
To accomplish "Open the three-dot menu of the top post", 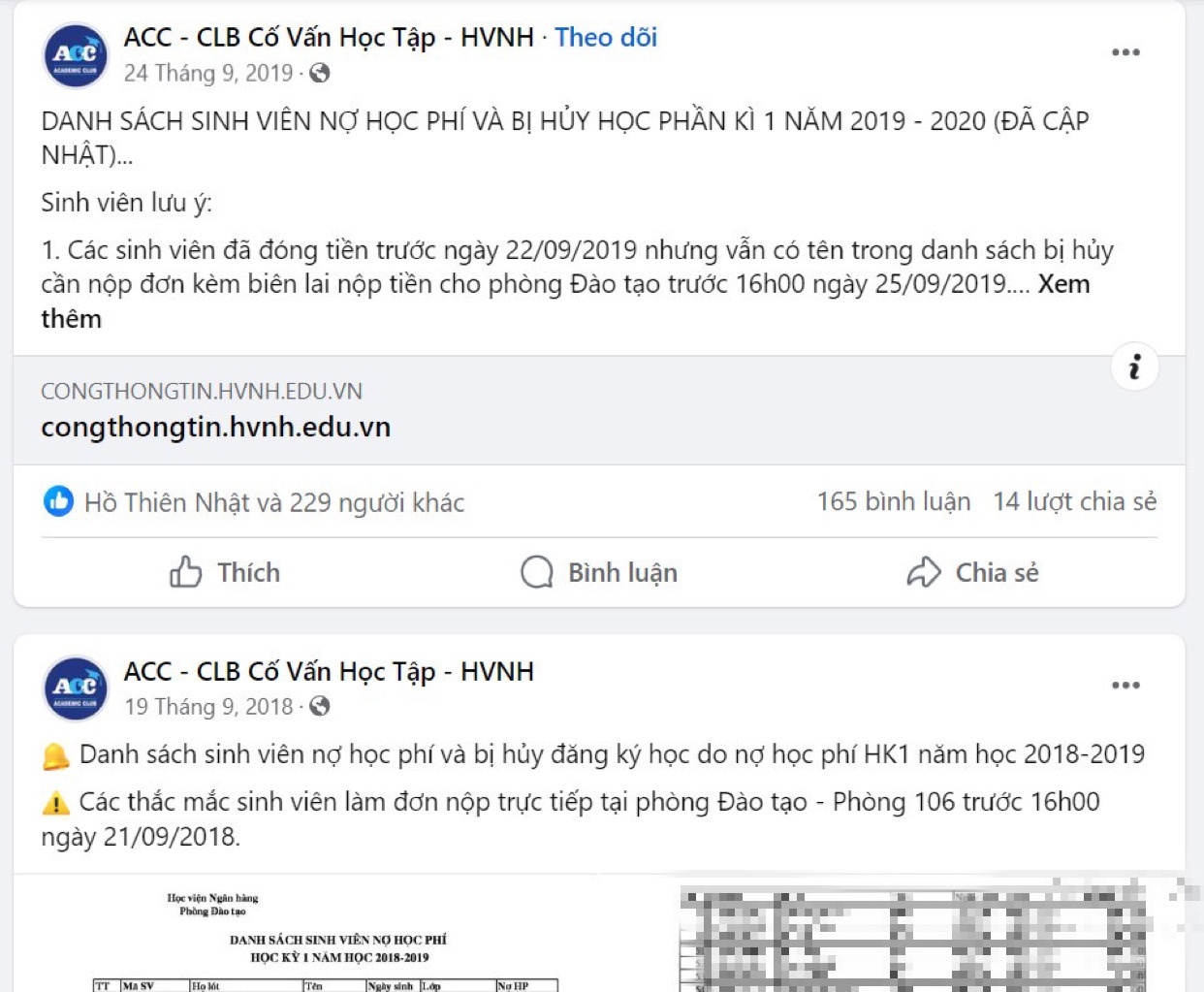I will tap(1125, 52).
